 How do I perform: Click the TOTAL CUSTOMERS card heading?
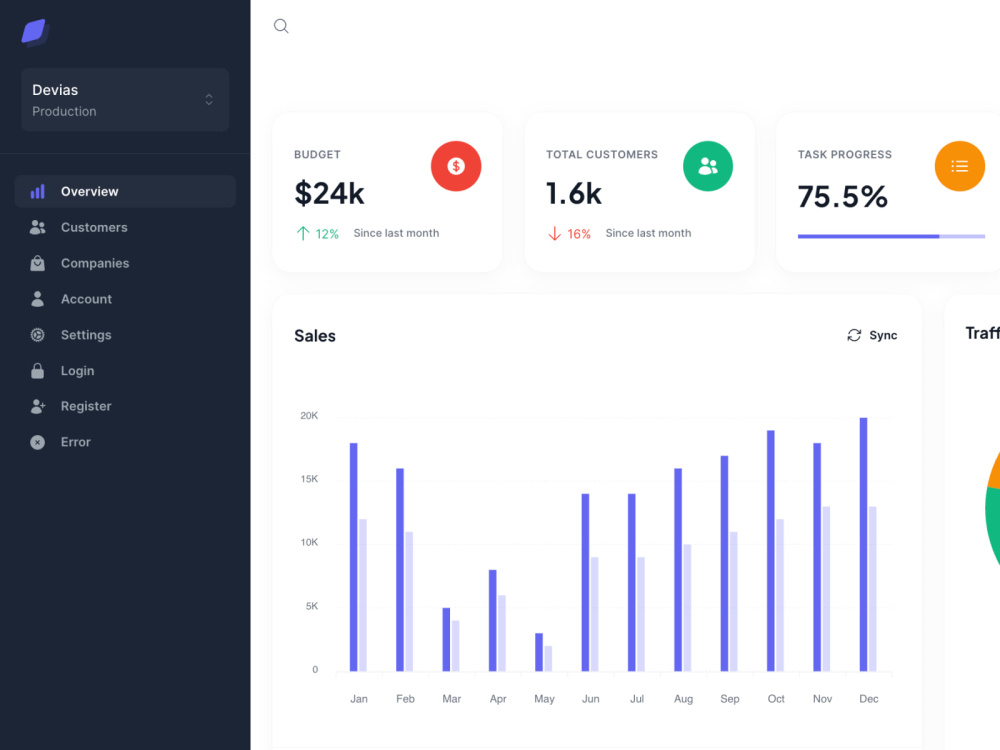tap(601, 154)
